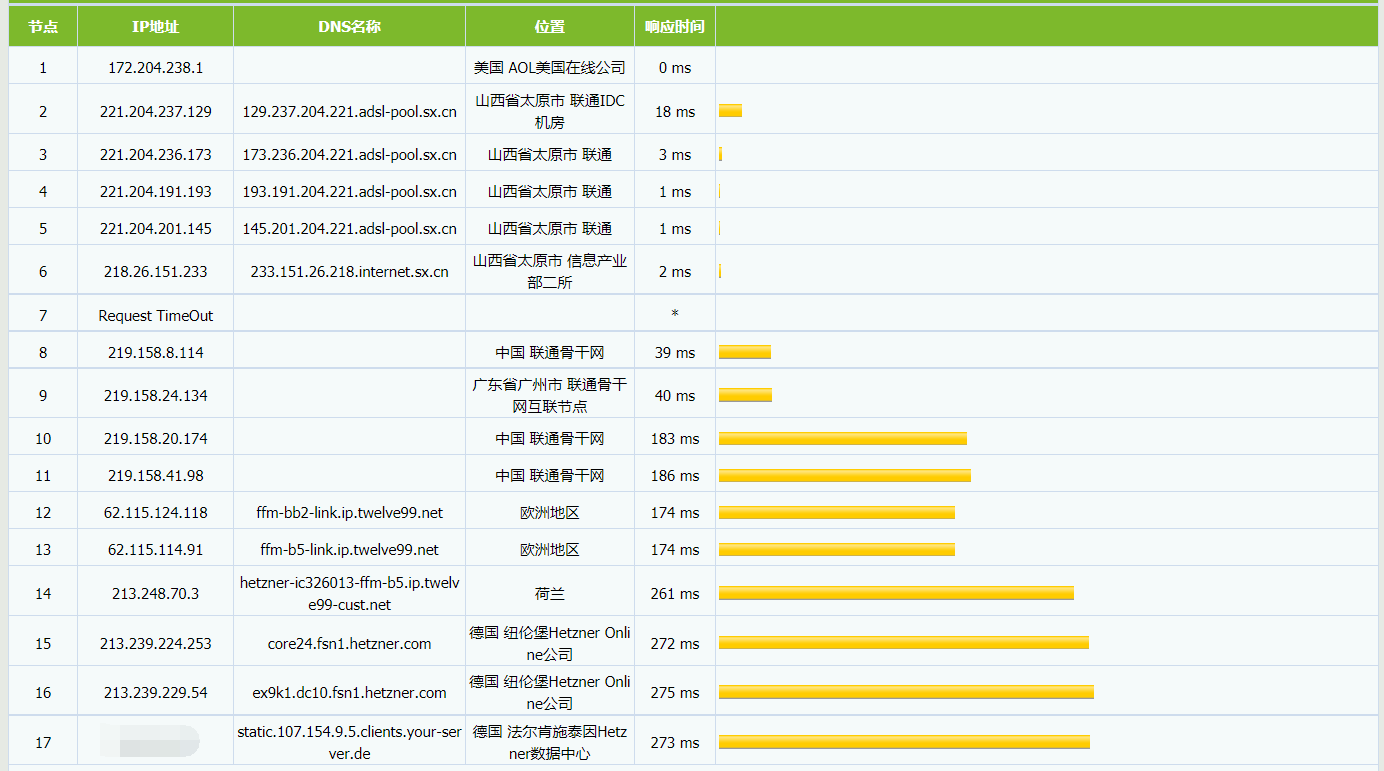1384x771 pixels.
Task: Select DNS name ffm-b5-link.ip.twelve99.net
Action: click(349, 550)
